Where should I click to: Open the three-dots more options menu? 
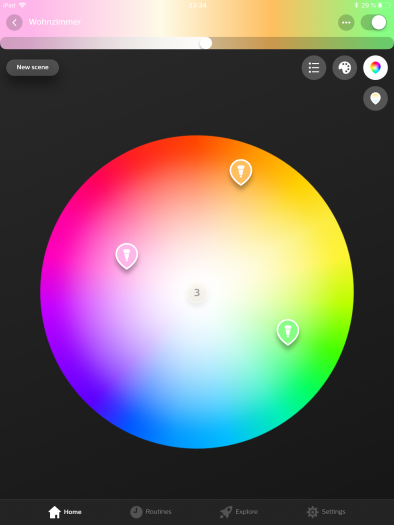pyautogui.click(x=346, y=23)
